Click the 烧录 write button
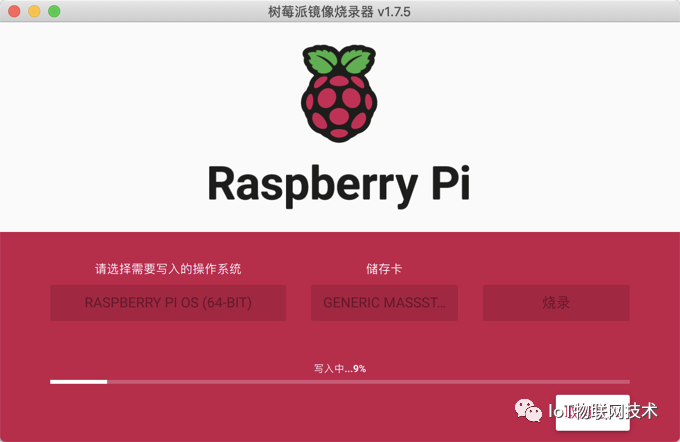 click(x=556, y=303)
